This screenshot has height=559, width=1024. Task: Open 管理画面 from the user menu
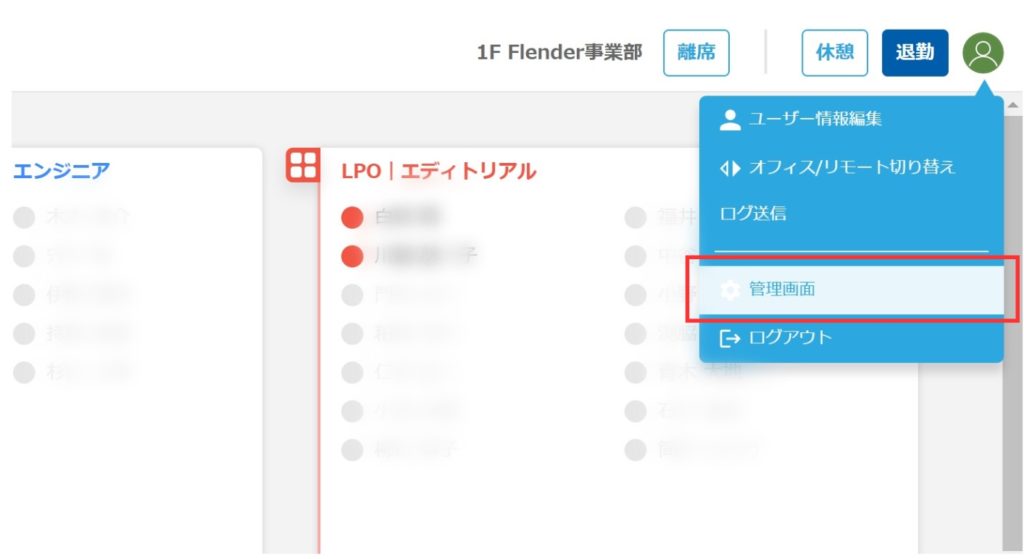pyautogui.click(x=782, y=290)
